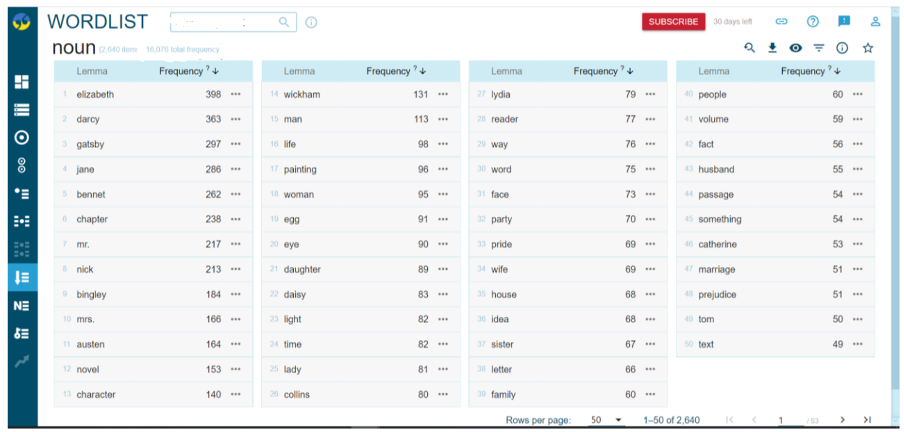Viewport: 904px width, 432px height.
Task: Click the search magnifier above the table
Action: [750, 48]
